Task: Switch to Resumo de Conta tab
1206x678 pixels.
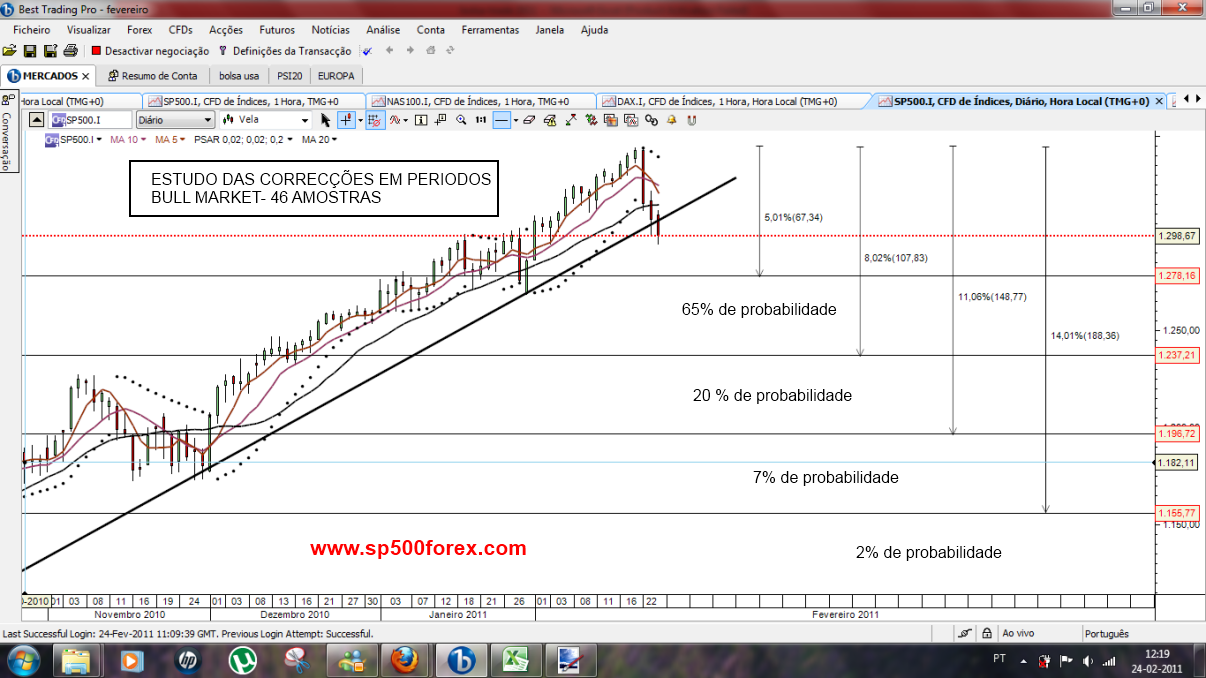Action: pyautogui.click(x=153, y=75)
